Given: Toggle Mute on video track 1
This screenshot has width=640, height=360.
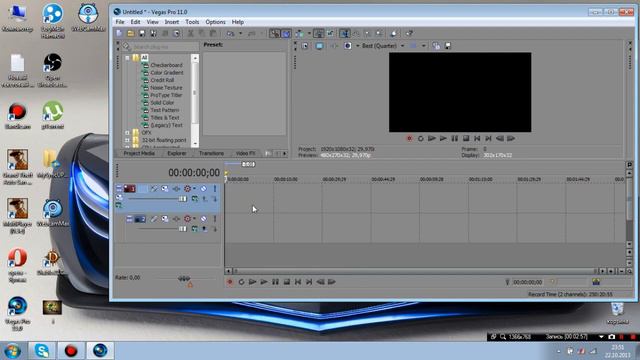Looking at the screenshot, I should (x=203, y=189).
